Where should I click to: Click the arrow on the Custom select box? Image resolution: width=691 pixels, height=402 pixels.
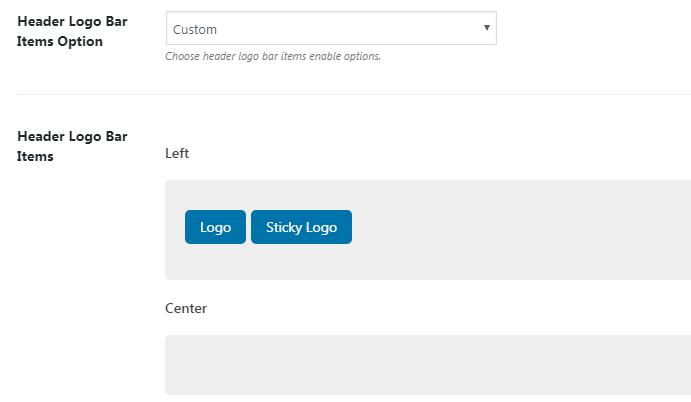coord(486,28)
